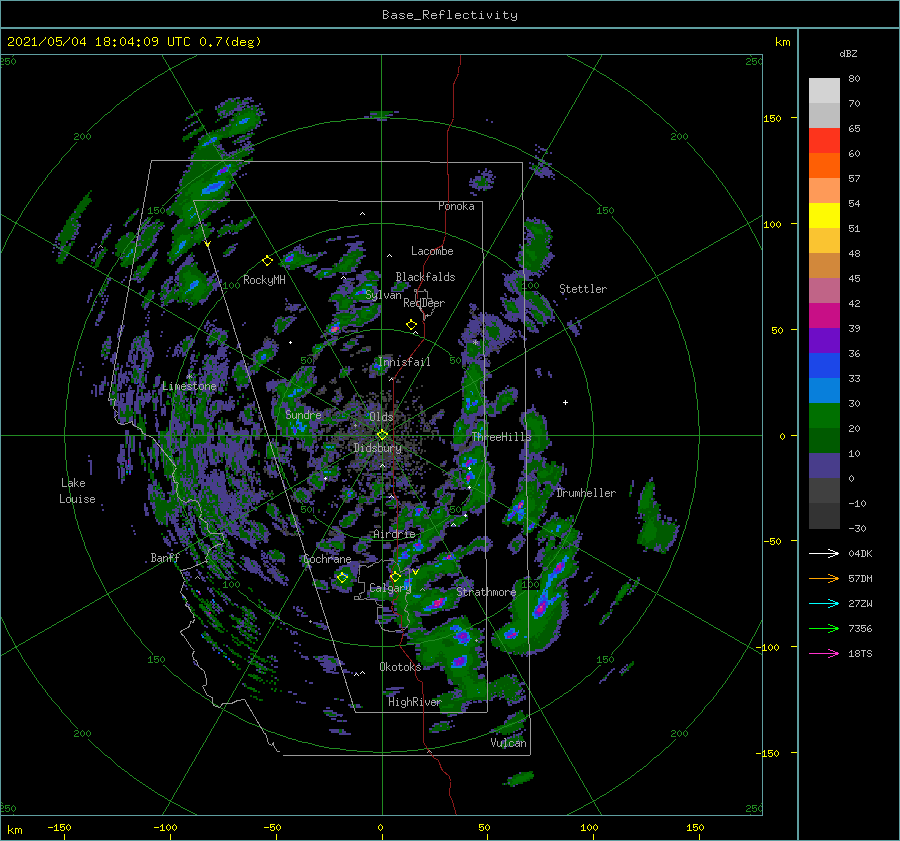The height and width of the screenshot is (841, 900).
Task: Click the Lacombe city label
Action: tap(432, 251)
